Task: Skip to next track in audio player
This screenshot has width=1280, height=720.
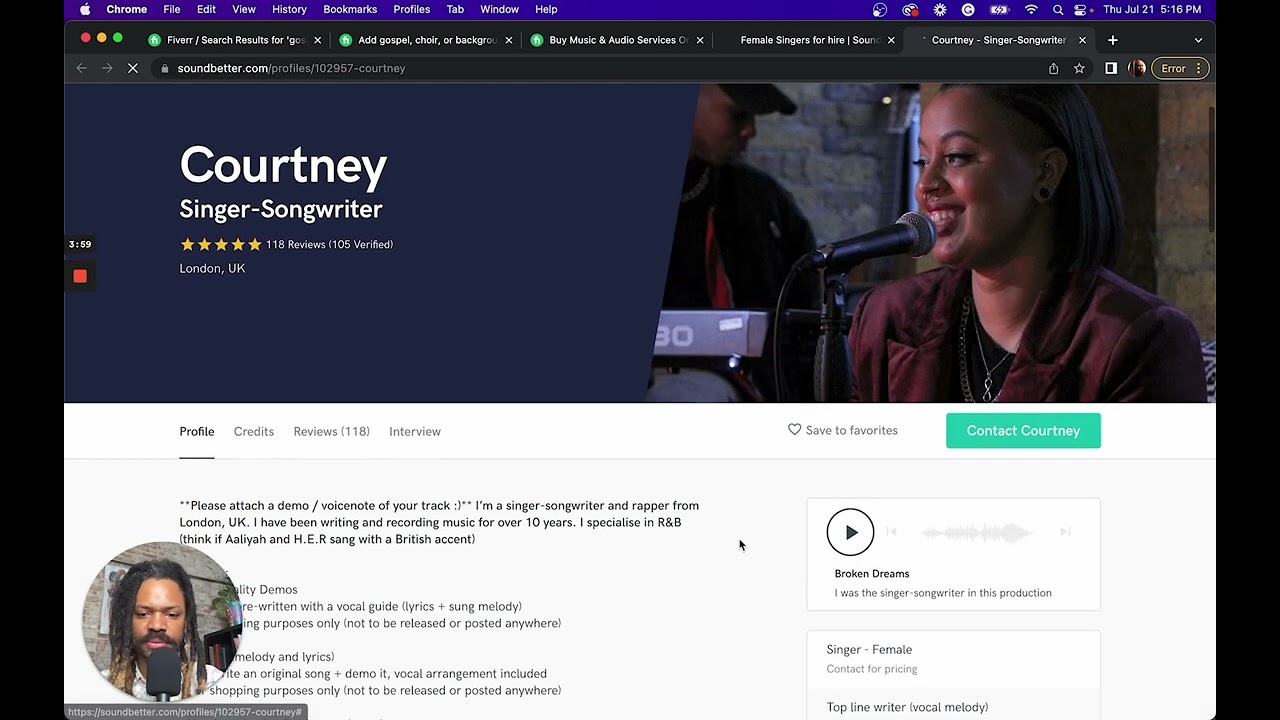Action: coord(1065,532)
